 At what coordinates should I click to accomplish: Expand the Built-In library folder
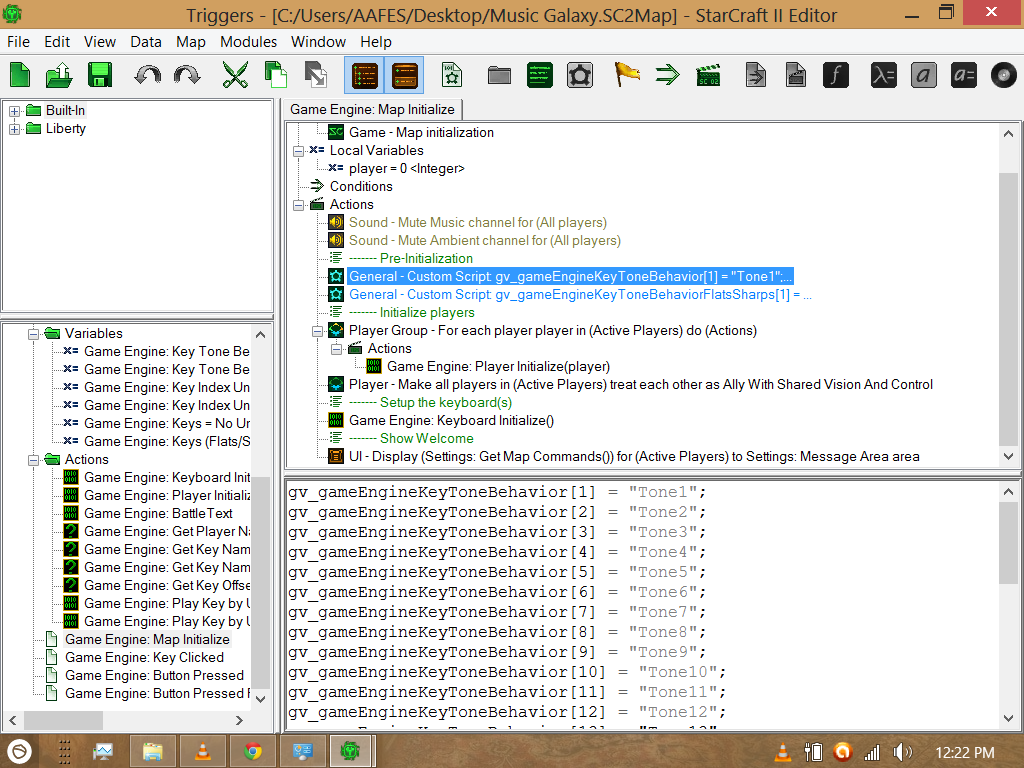(14, 111)
